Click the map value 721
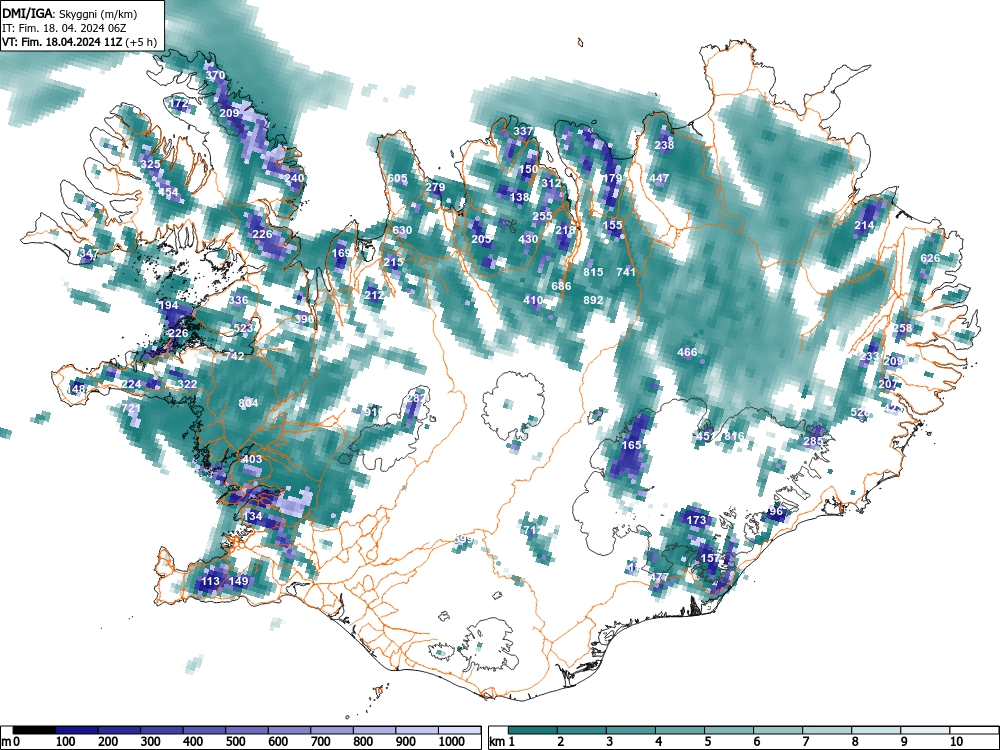Image resolution: width=1000 pixels, height=750 pixels. [131, 408]
